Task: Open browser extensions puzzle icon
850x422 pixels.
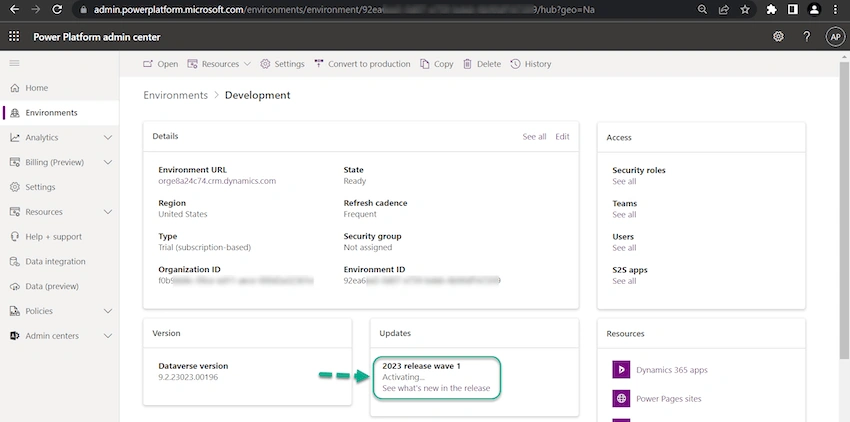Action: tap(771, 9)
